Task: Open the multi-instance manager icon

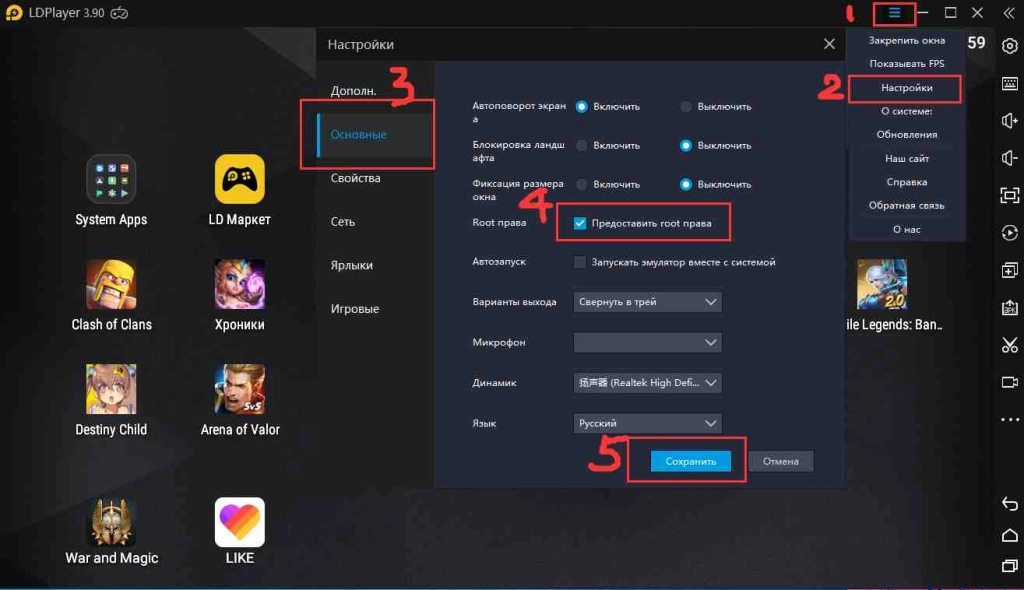Action: (1010, 270)
